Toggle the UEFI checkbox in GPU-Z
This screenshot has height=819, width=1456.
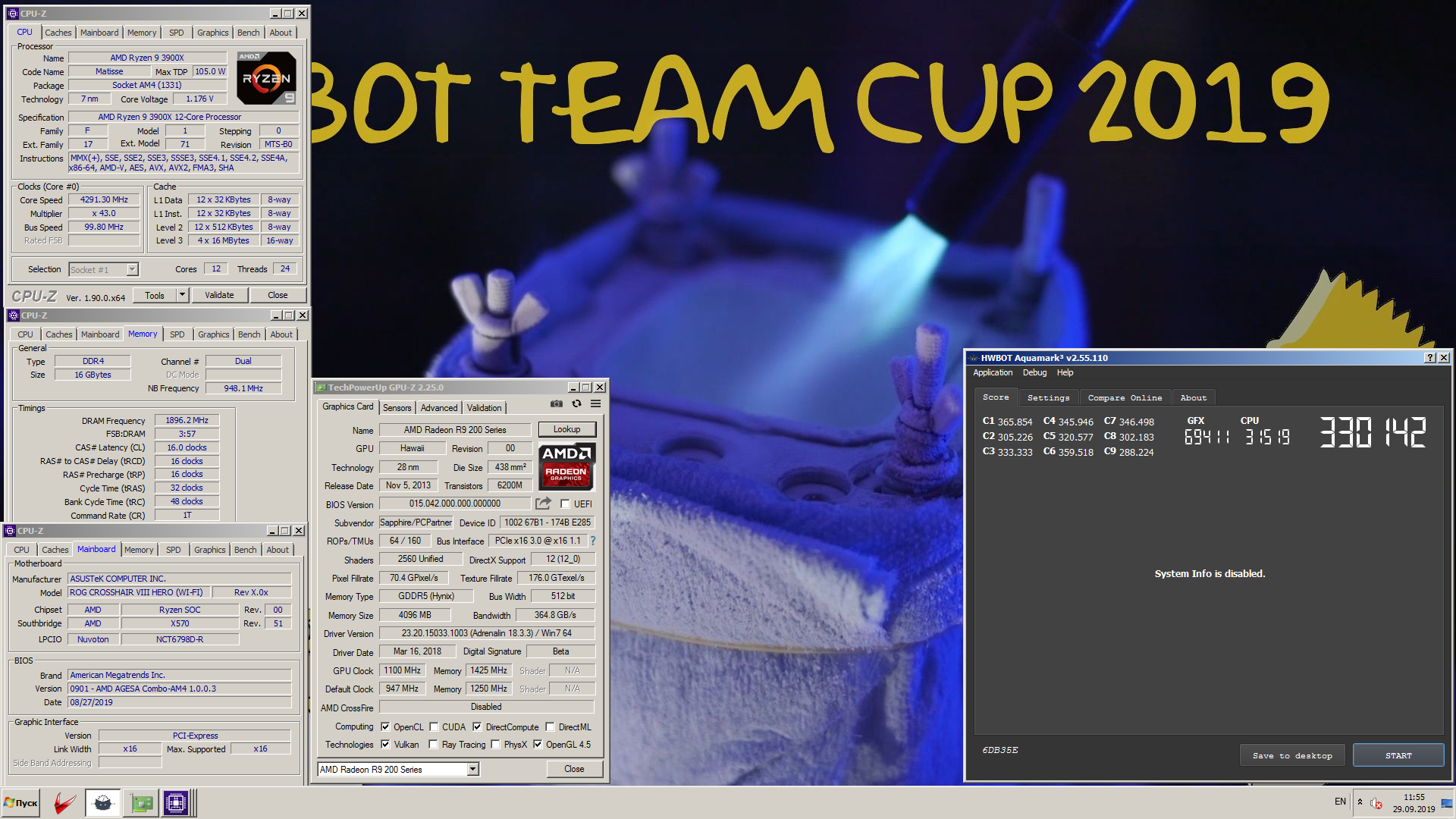coord(565,504)
